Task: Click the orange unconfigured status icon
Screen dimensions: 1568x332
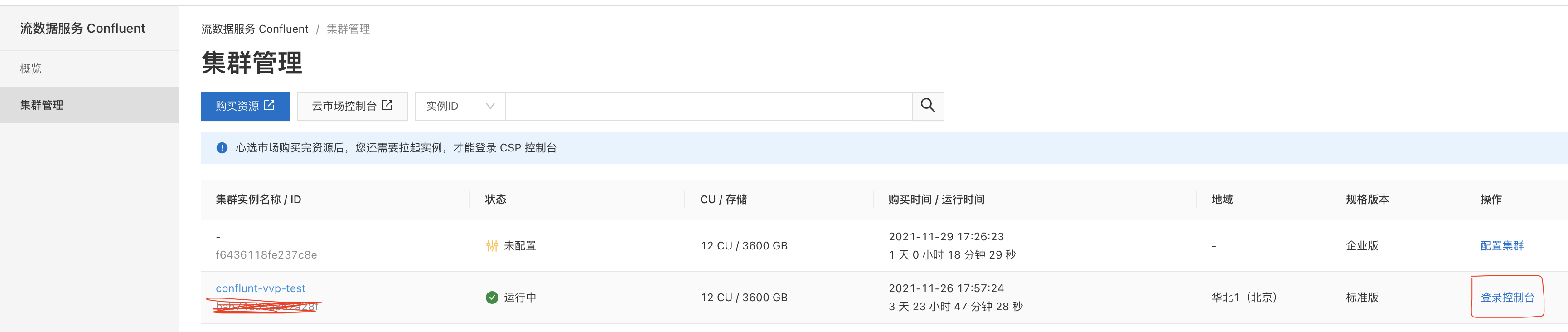Action: point(492,245)
